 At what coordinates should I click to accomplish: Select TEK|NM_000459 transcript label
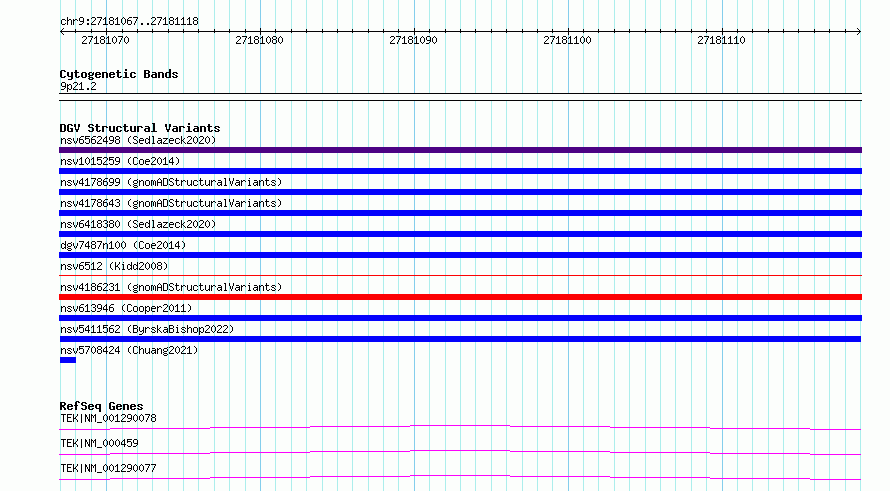tap(99, 443)
